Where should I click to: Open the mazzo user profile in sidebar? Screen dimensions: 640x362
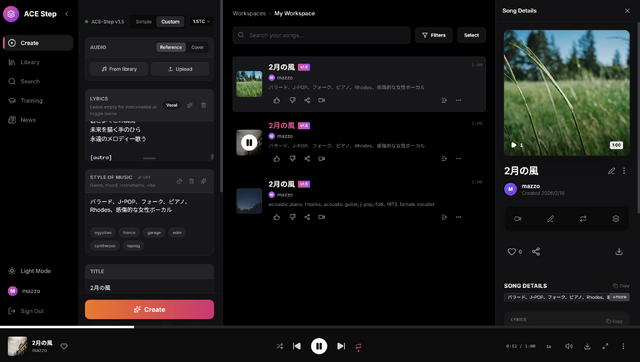pos(24,291)
